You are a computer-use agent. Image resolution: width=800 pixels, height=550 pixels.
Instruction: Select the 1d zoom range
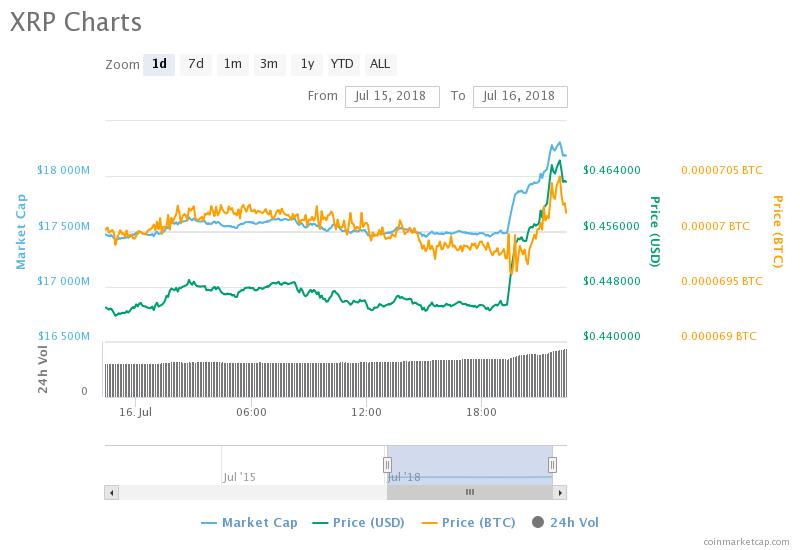159,64
